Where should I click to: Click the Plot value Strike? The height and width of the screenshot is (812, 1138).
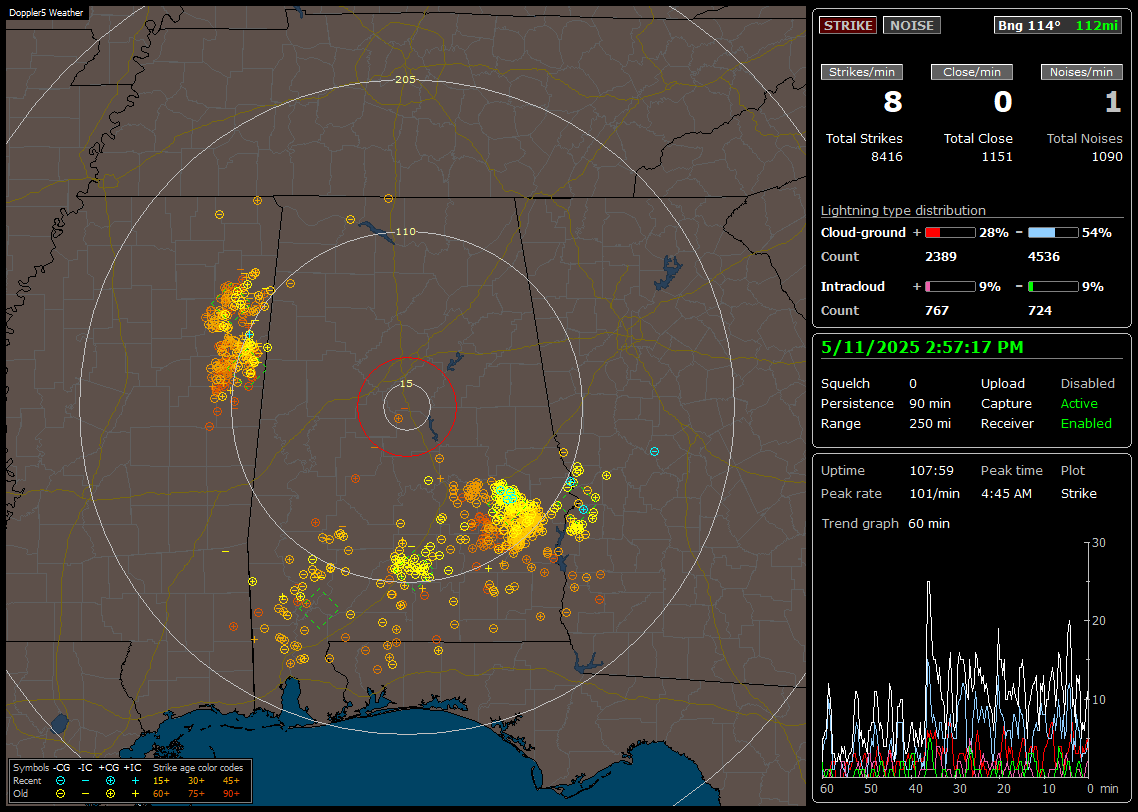pos(1078,494)
